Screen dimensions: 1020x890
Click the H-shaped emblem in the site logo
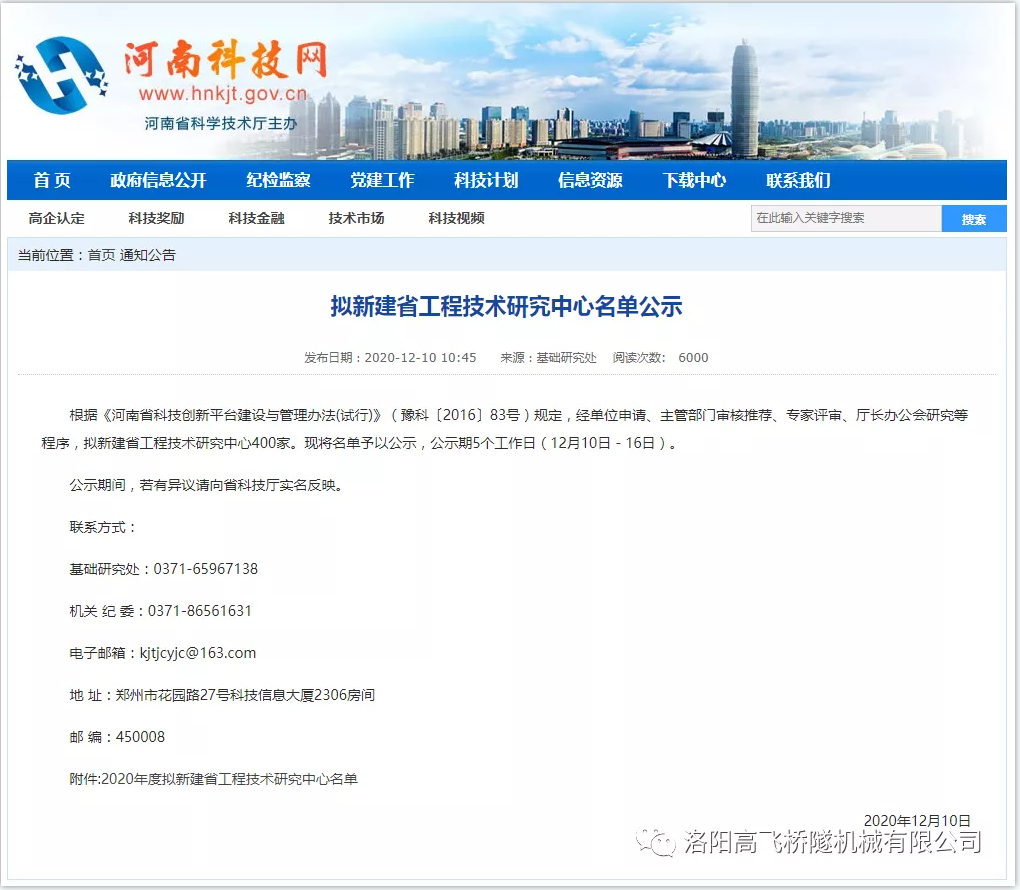(62, 75)
